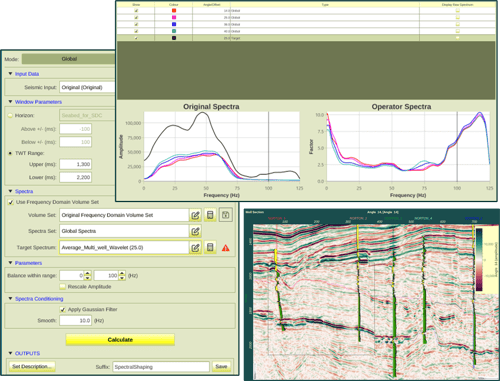Click the Above +/- (ms) field

coord(76,129)
